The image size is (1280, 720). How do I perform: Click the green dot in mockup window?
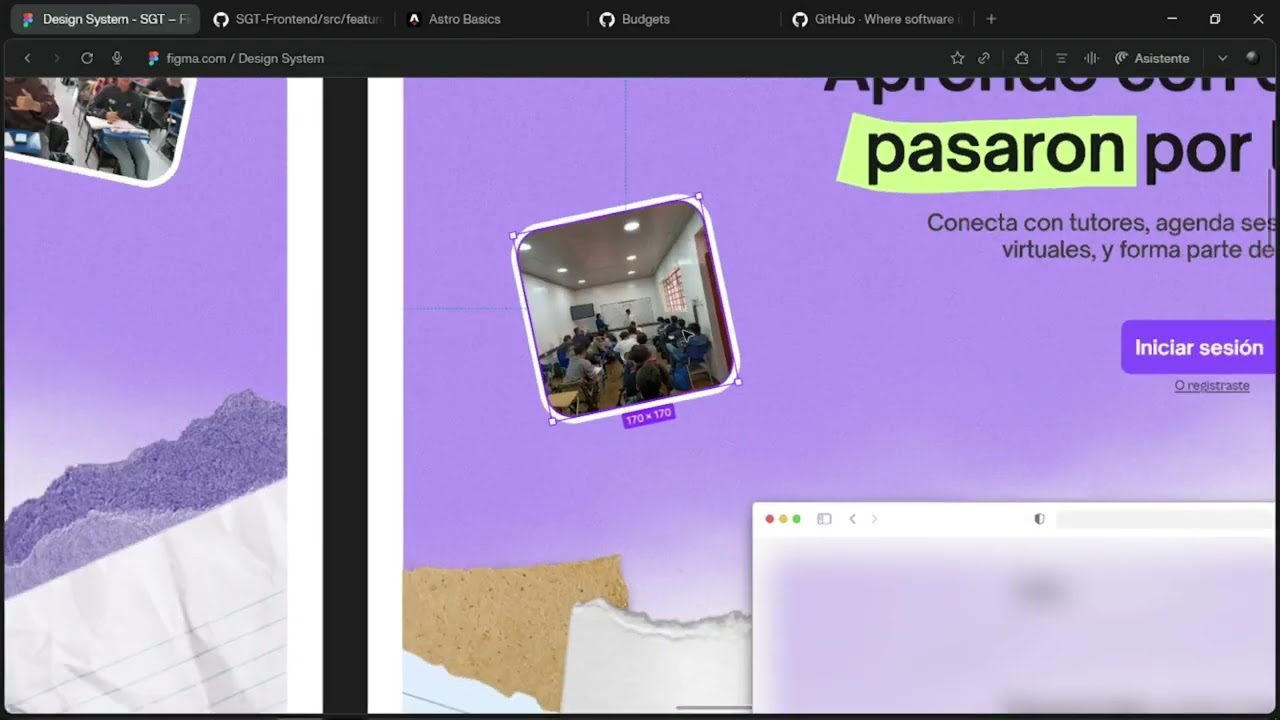pyautogui.click(x=796, y=519)
